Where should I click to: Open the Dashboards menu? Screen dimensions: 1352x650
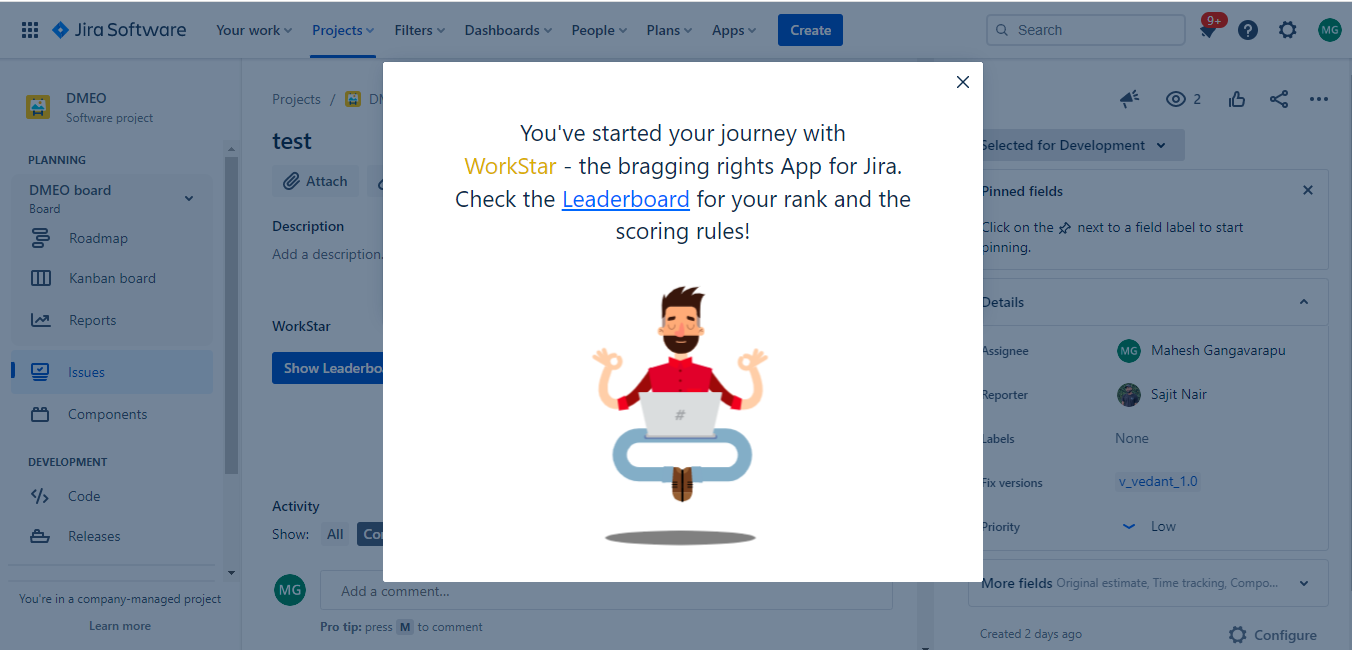tap(509, 30)
